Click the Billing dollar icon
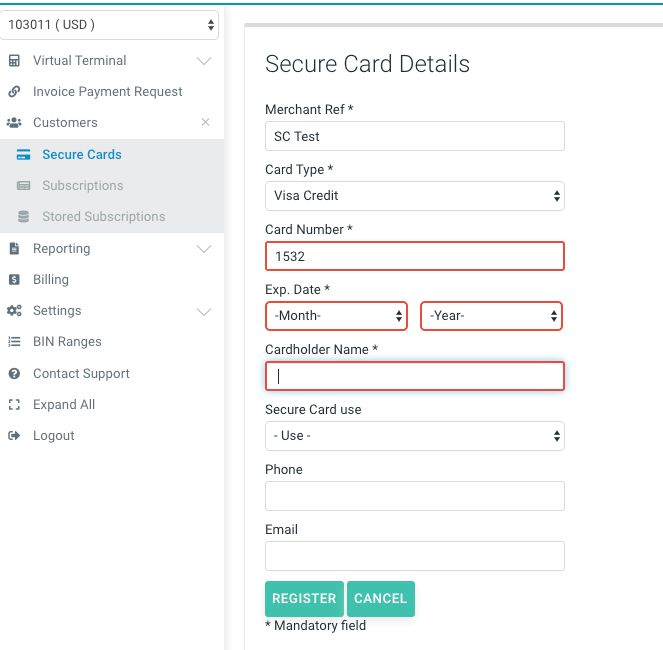Image resolution: width=663 pixels, height=650 pixels. click(x=14, y=280)
